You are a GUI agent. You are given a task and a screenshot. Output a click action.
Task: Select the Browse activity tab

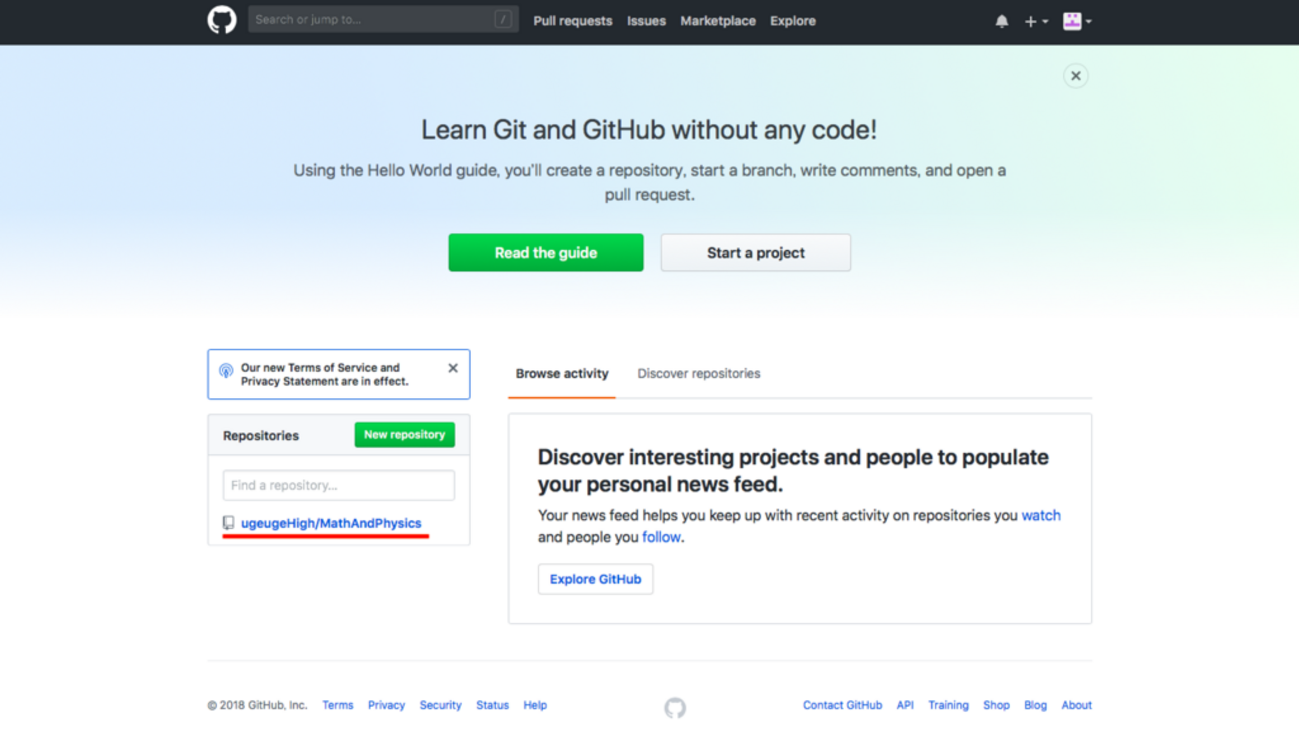tap(562, 374)
